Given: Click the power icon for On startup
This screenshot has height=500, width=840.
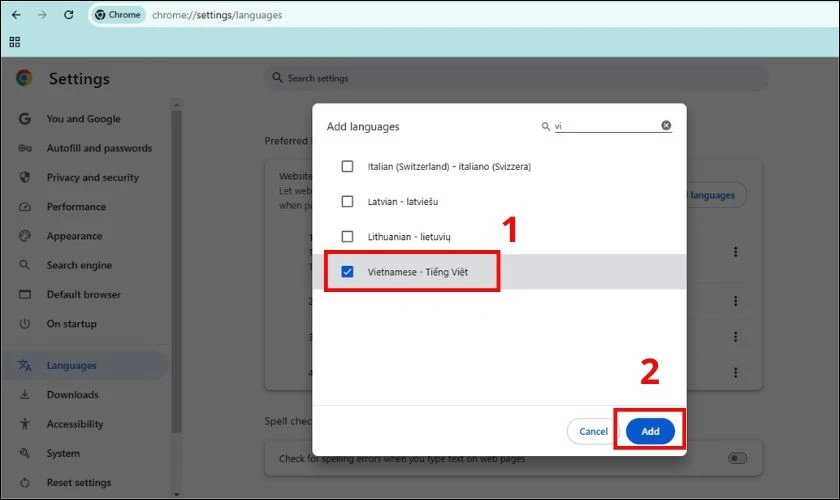Looking at the screenshot, I should point(25,324).
